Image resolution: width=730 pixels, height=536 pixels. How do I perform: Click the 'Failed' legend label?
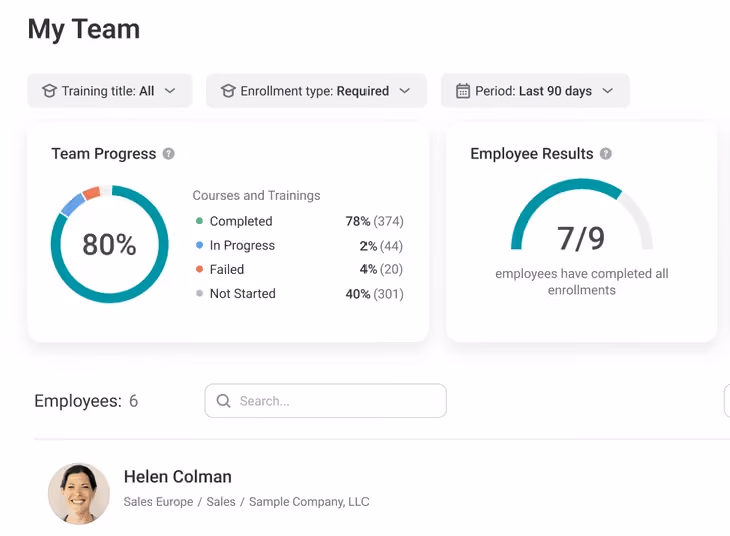pos(227,269)
